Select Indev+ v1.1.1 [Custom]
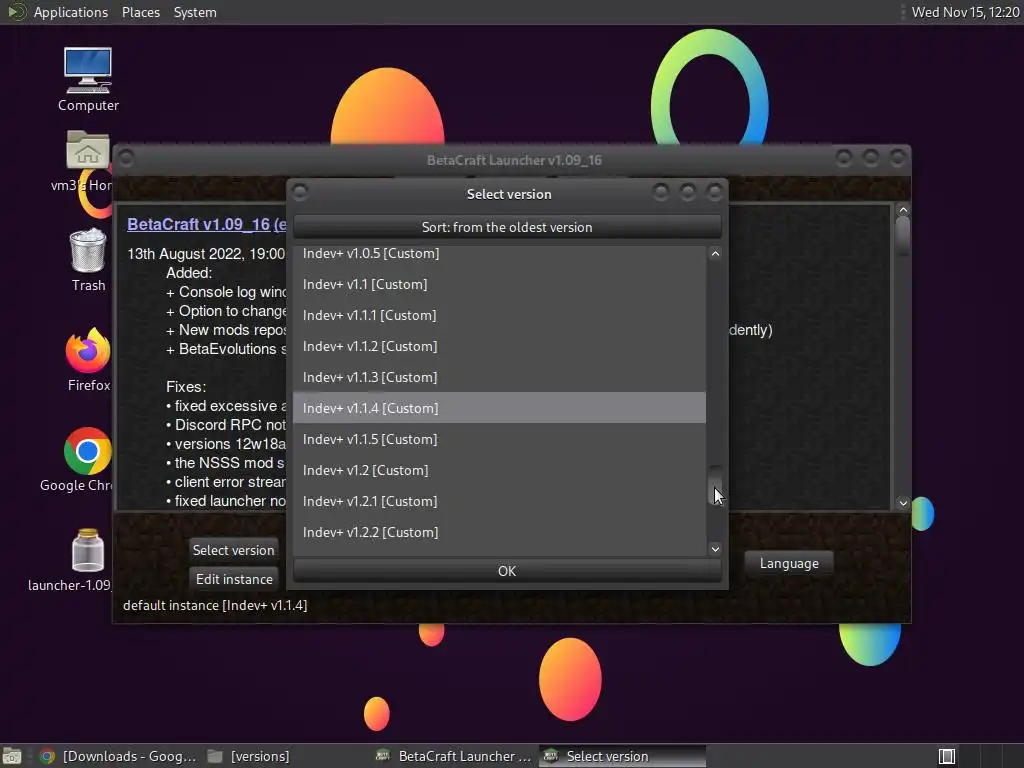Image resolution: width=1024 pixels, height=768 pixels. pyautogui.click(x=499, y=315)
